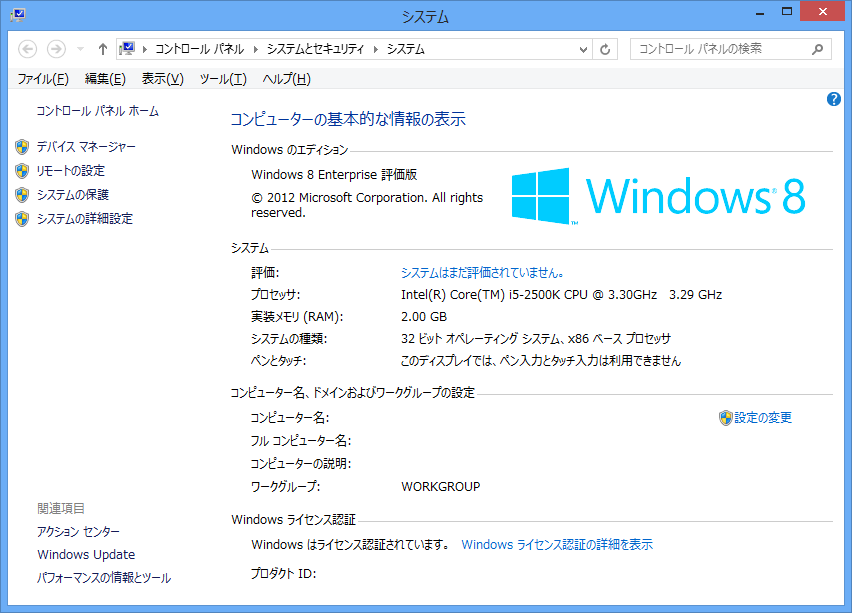Image resolution: width=852 pixels, height=613 pixels.
Task: Click the Intel(R) Core(TM) i5-2500K processor text
Action: (x=561, y=295)
